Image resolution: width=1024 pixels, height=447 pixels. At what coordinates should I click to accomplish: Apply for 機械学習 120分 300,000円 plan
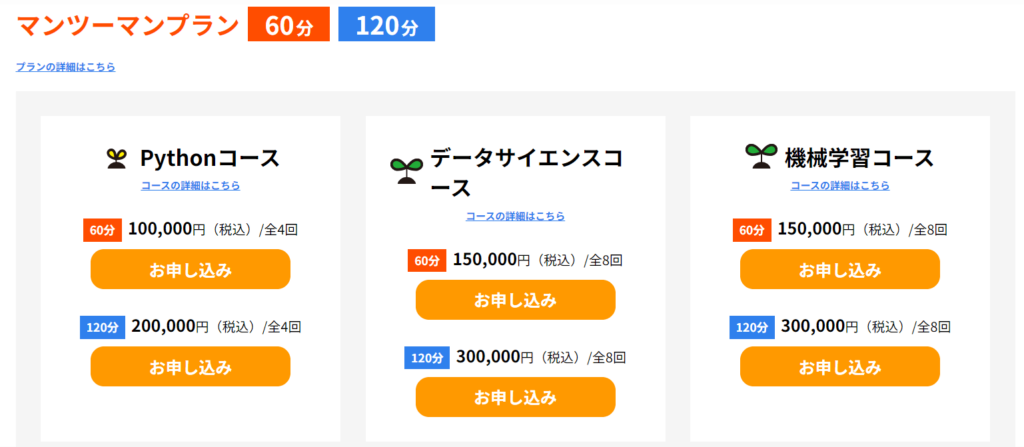click(x=840, y=366)
